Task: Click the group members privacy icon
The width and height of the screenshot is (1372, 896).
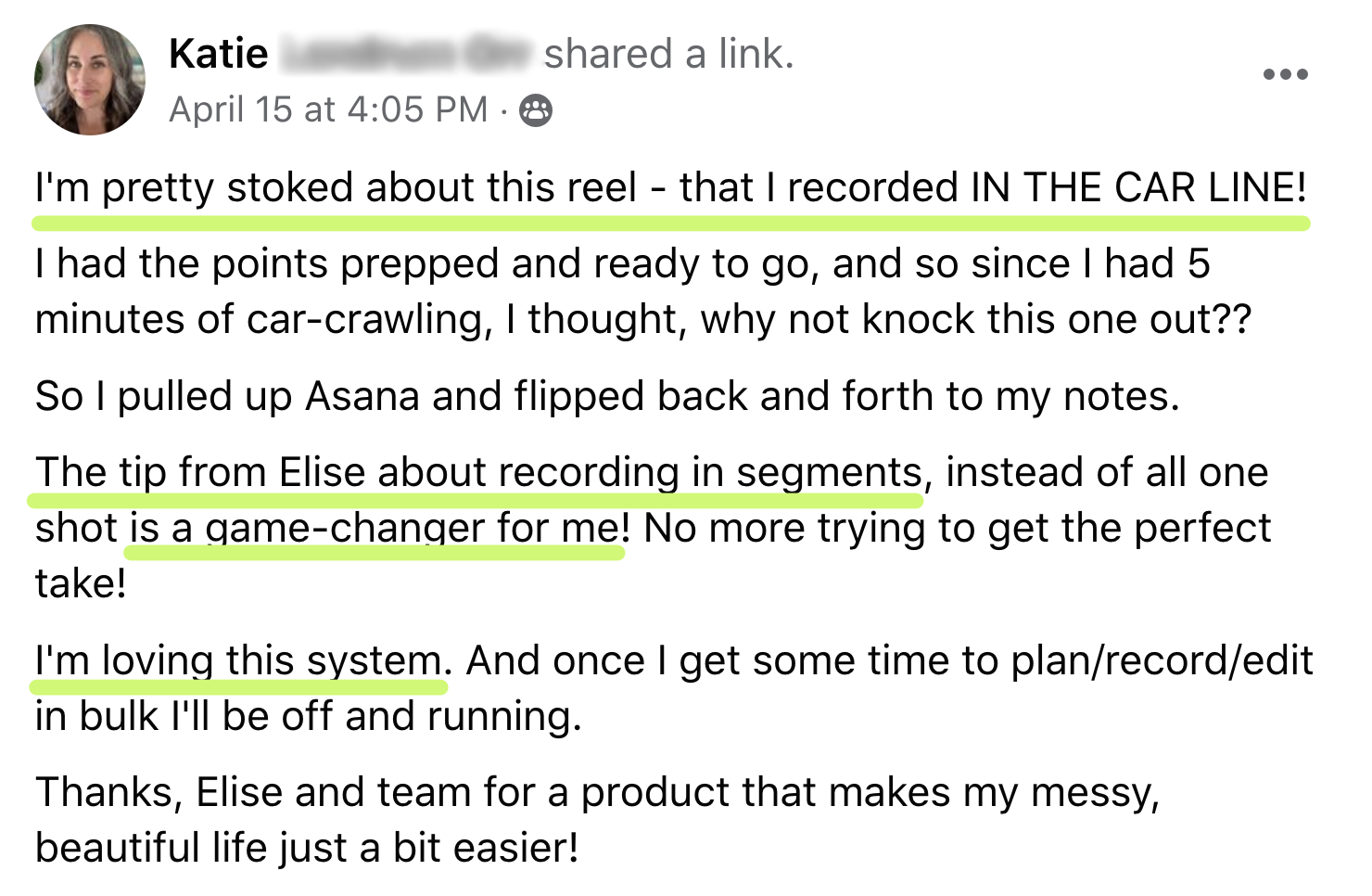Action: pos(536,110)
